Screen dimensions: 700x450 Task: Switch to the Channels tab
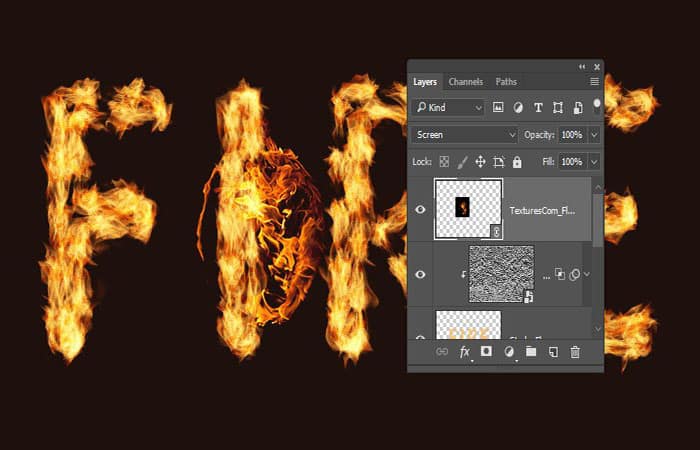[466, 82]
